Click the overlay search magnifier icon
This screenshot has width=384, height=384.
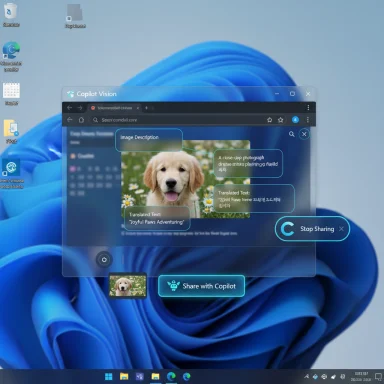point(291,134)
